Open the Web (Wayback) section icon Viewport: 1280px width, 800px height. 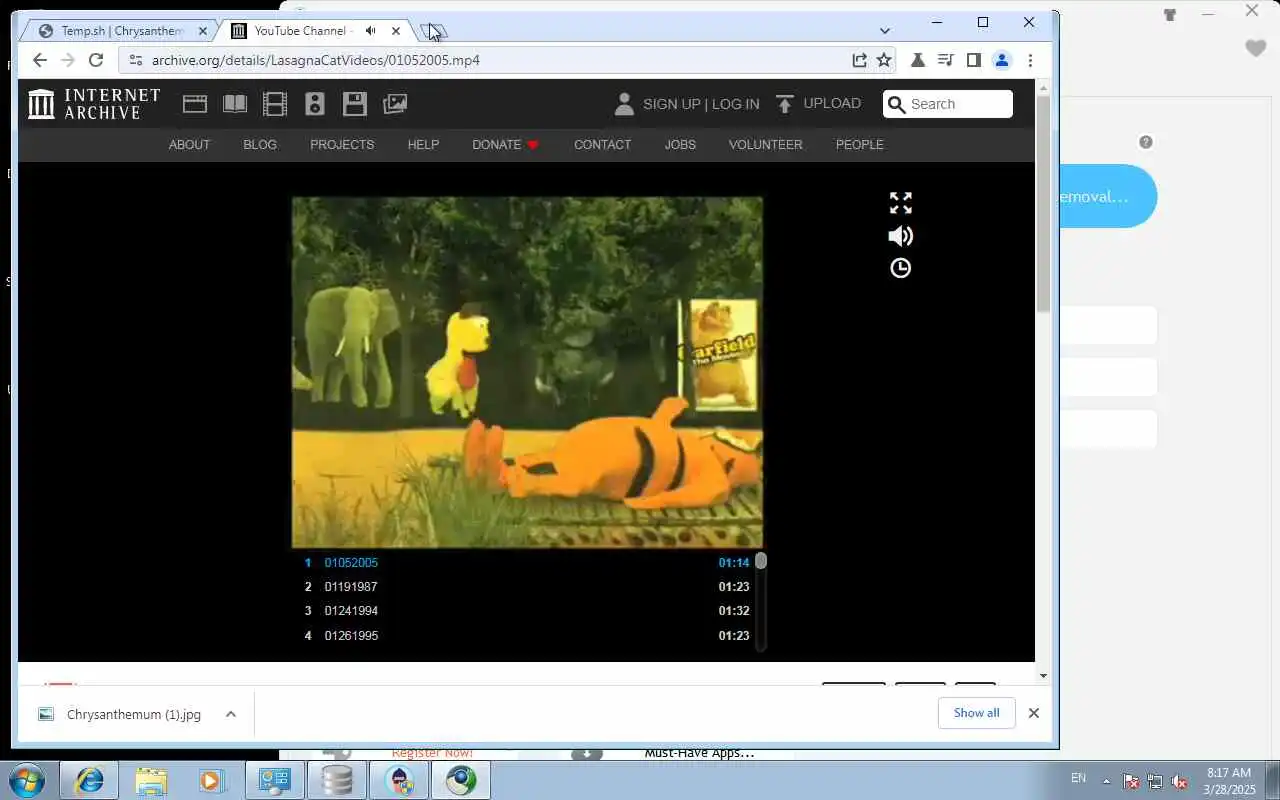(x=195, y=104)
